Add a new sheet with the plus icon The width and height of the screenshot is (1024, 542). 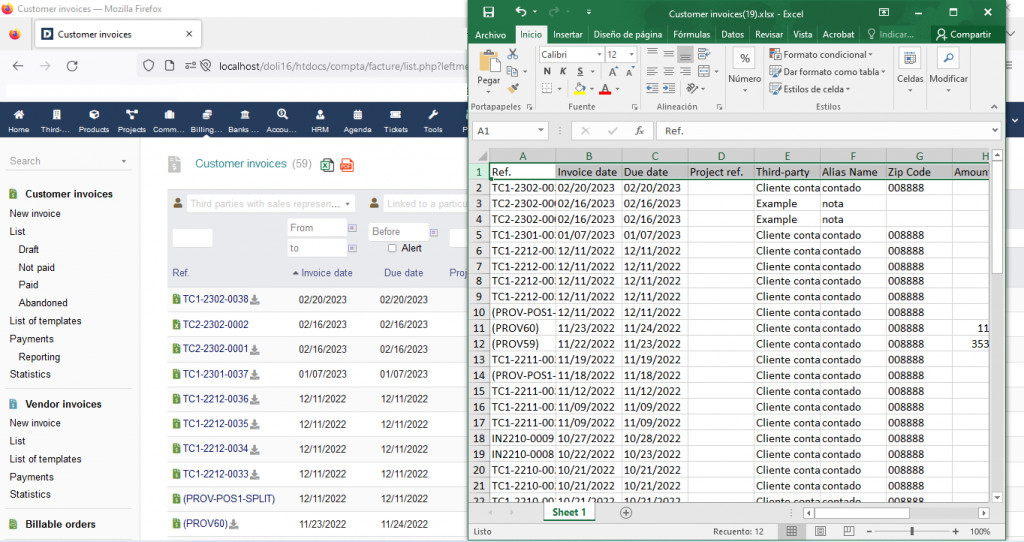[626, 513]
